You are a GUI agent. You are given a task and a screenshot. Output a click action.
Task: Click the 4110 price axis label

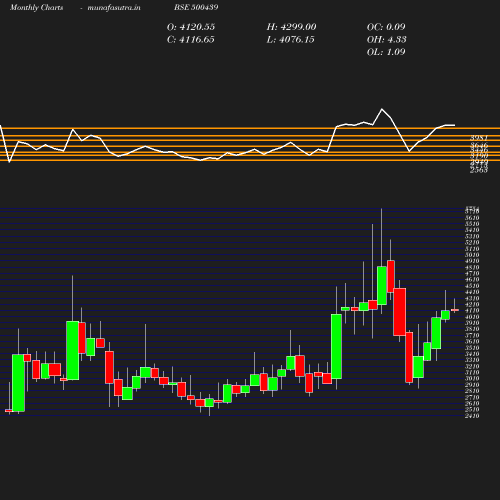472,311
